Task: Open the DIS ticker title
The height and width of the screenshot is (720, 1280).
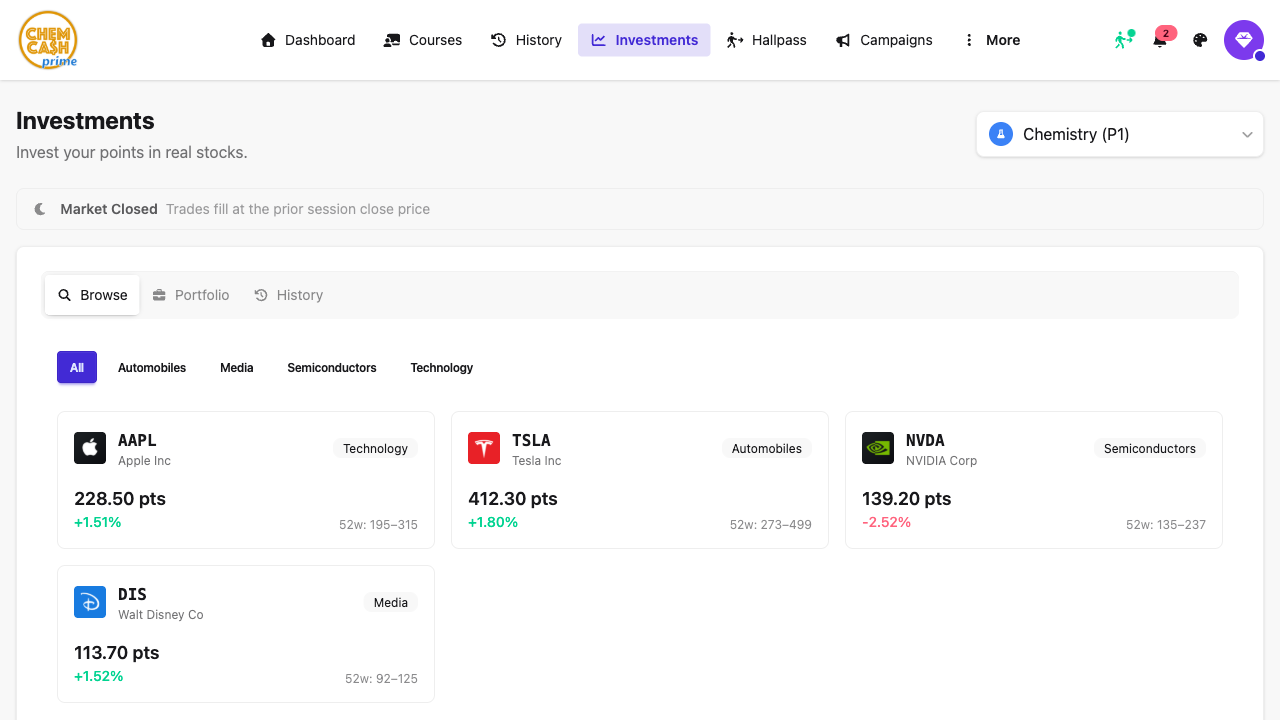Action: click(132, 594)
